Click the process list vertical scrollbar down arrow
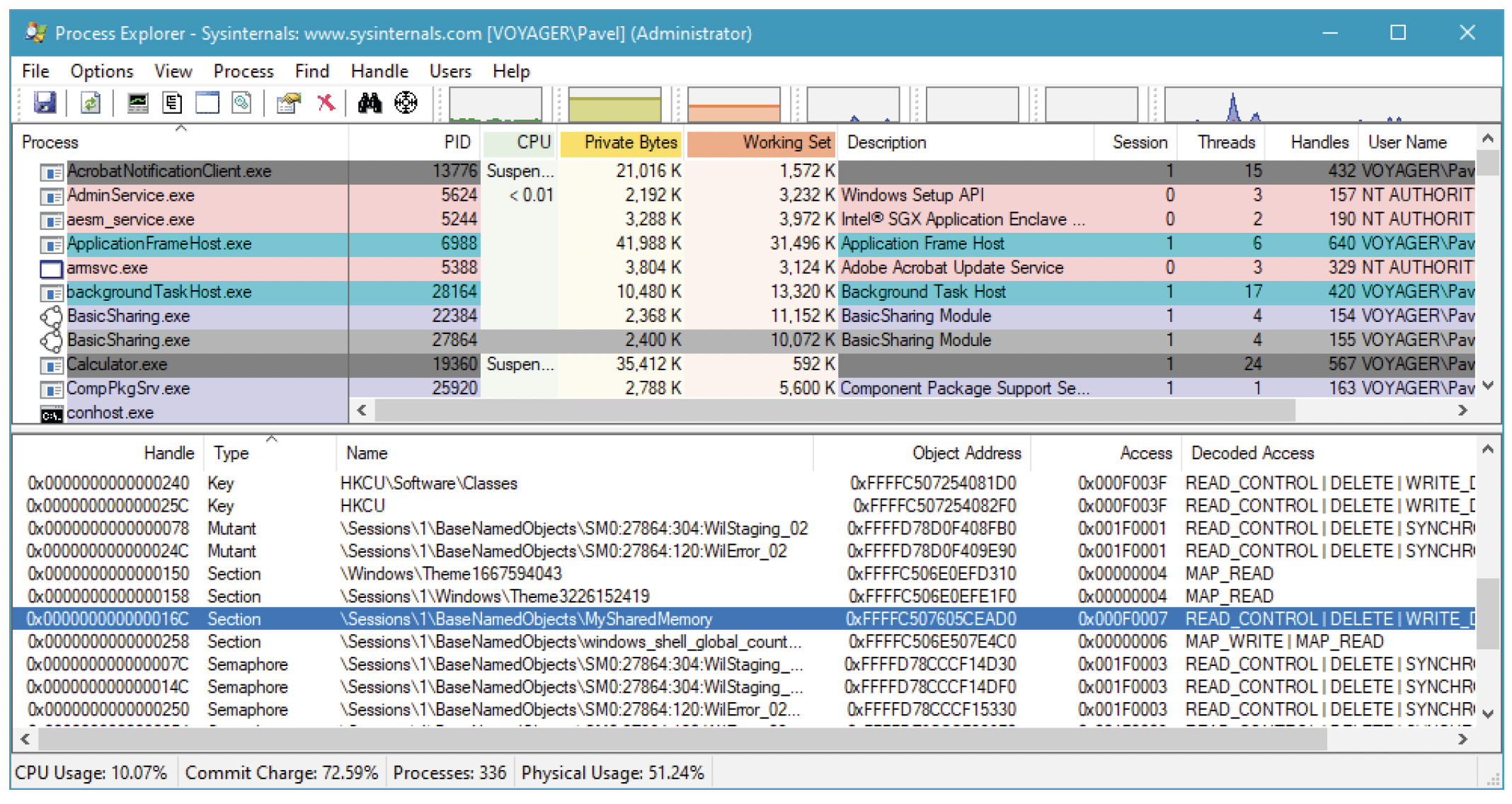This screenshot has width=1512, height=804. click(x=1488, y=386)
